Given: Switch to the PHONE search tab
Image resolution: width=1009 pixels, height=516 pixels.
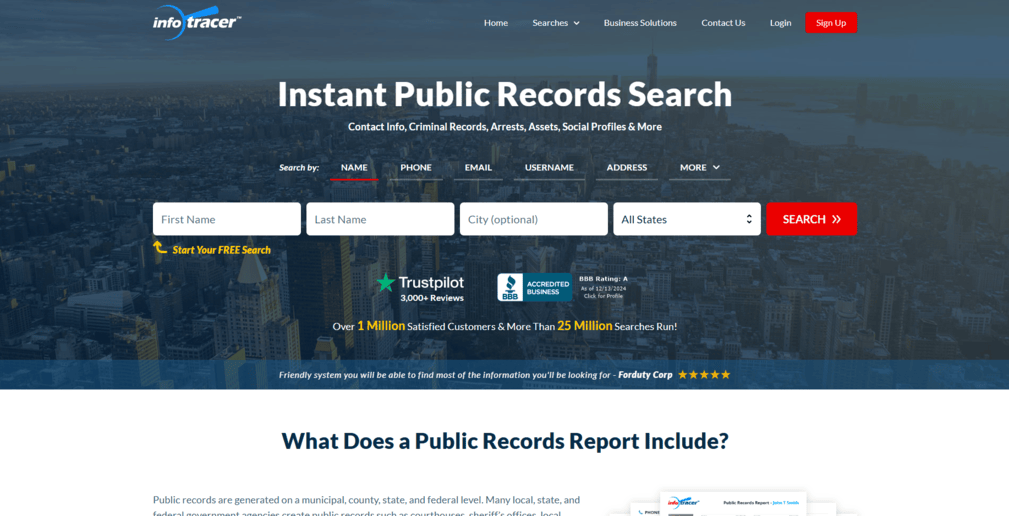Looking at the screenshot, I should point(416,168).
